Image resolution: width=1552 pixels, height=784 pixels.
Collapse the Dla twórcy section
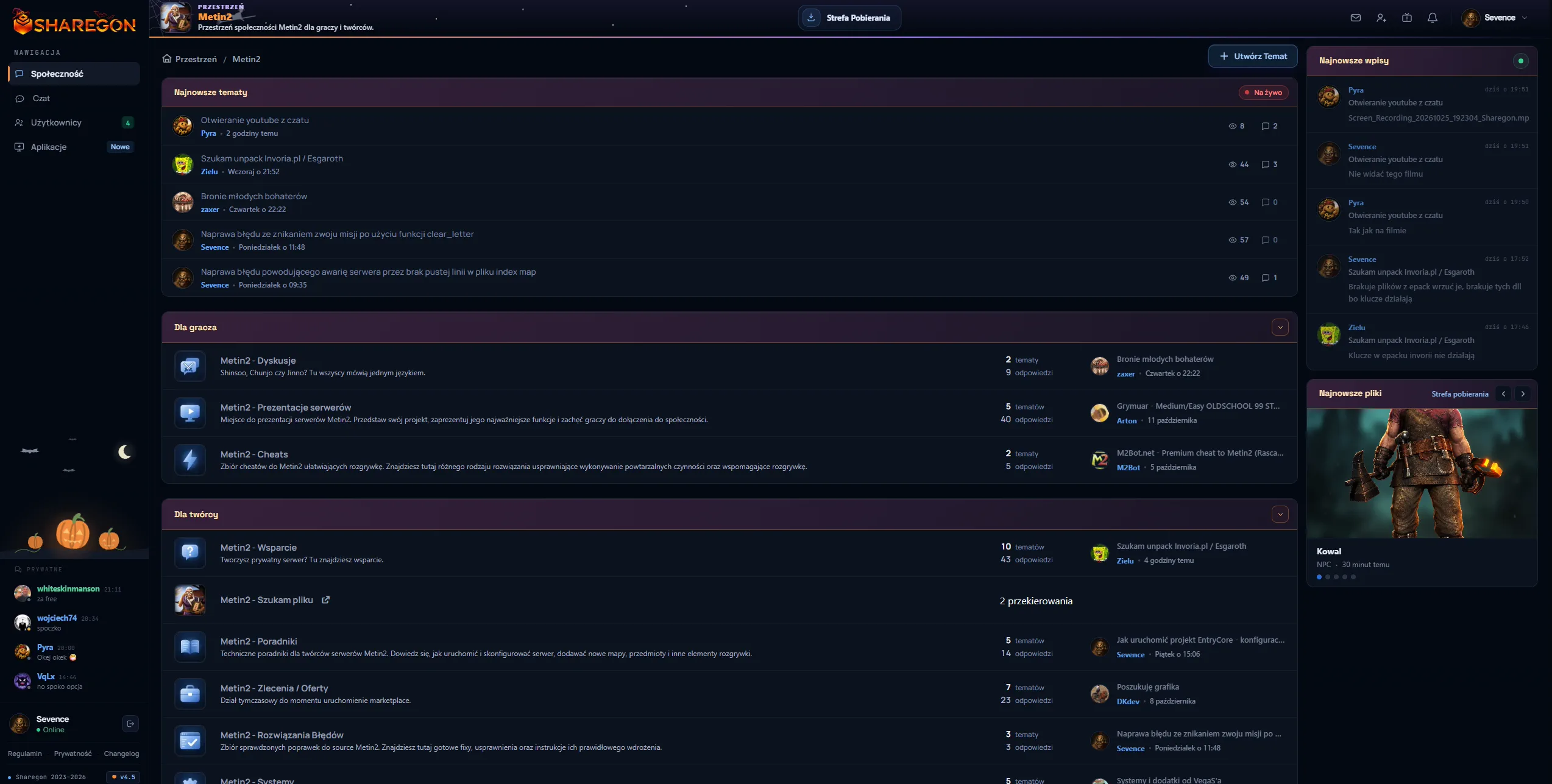1280,514
